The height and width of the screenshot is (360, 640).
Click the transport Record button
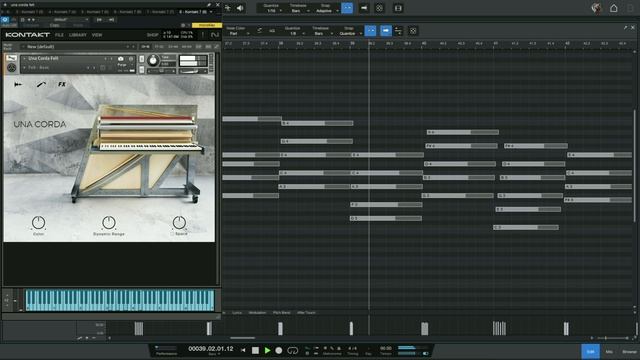[279, 350]
